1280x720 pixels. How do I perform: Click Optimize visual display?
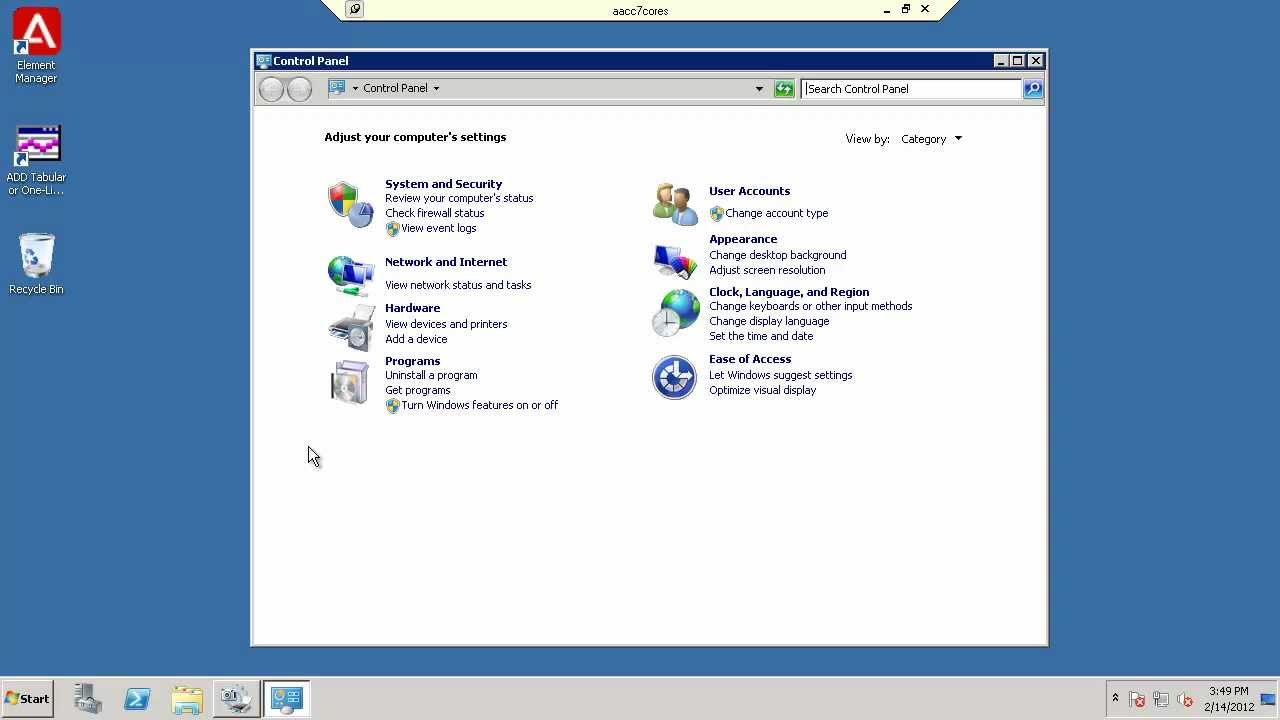point(762,390)
